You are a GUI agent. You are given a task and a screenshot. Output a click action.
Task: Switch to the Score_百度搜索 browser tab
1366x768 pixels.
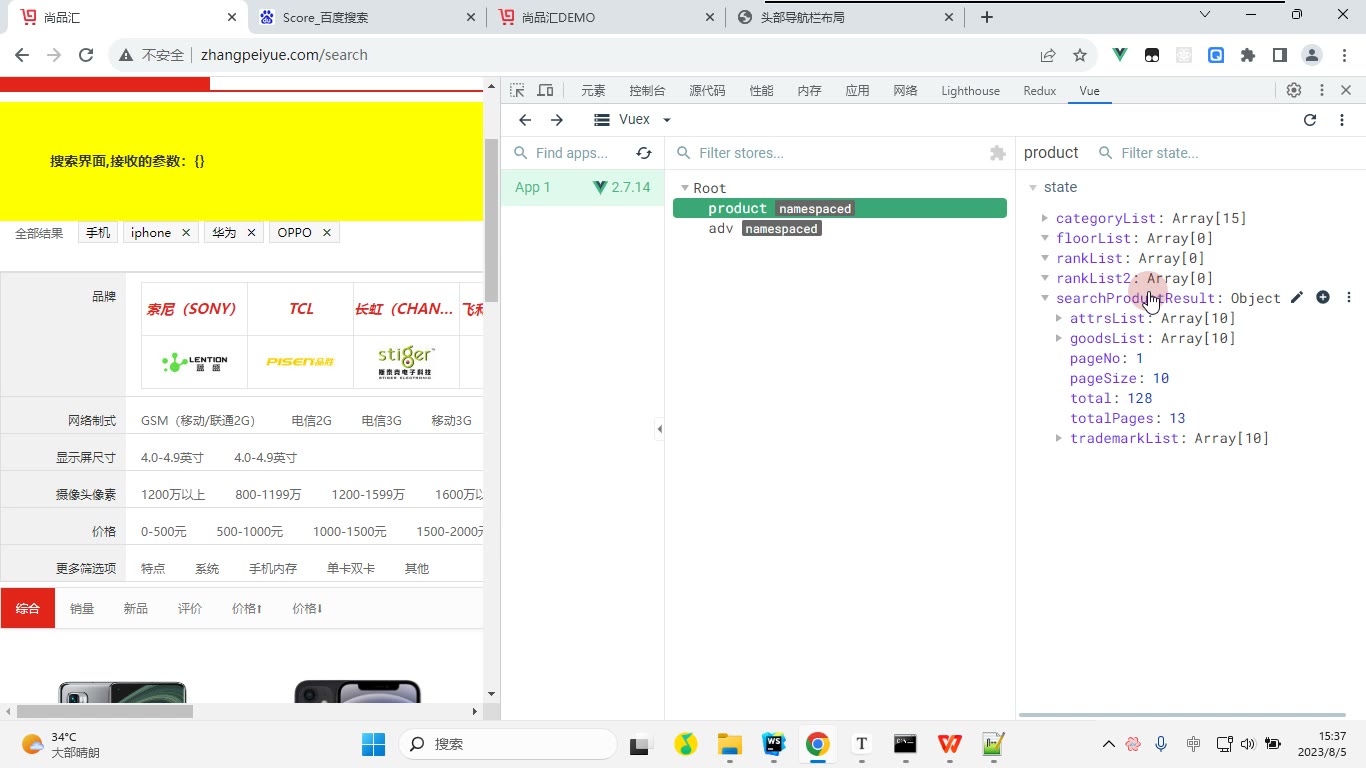tap(367, 17)
